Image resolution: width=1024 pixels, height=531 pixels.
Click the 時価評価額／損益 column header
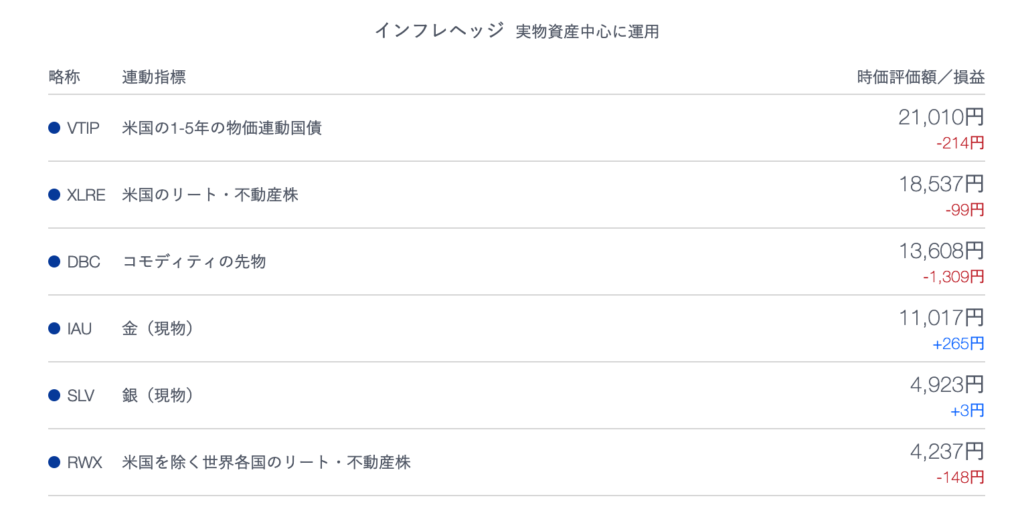(921, 77)
